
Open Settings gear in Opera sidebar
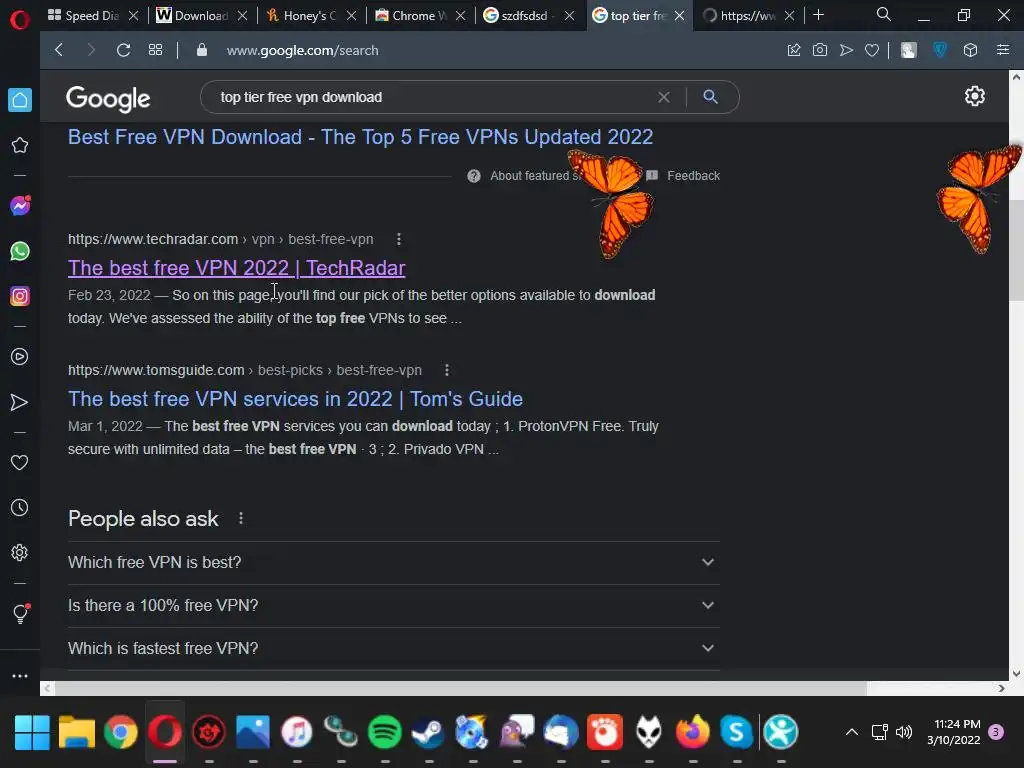tap(20, 552)
